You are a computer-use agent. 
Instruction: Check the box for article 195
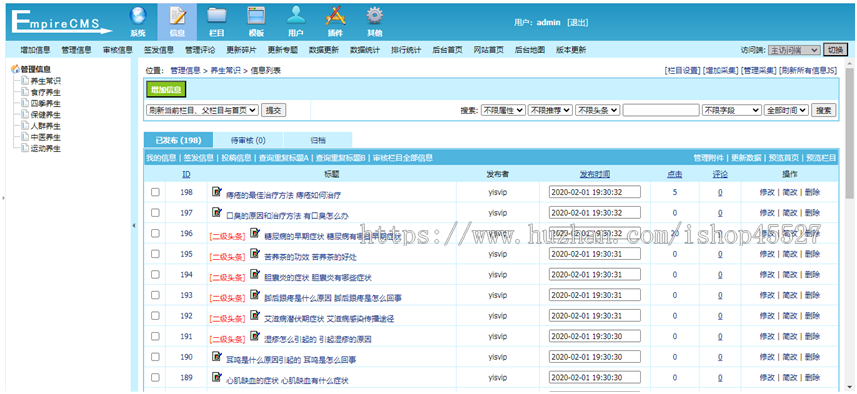coord(155,254)
